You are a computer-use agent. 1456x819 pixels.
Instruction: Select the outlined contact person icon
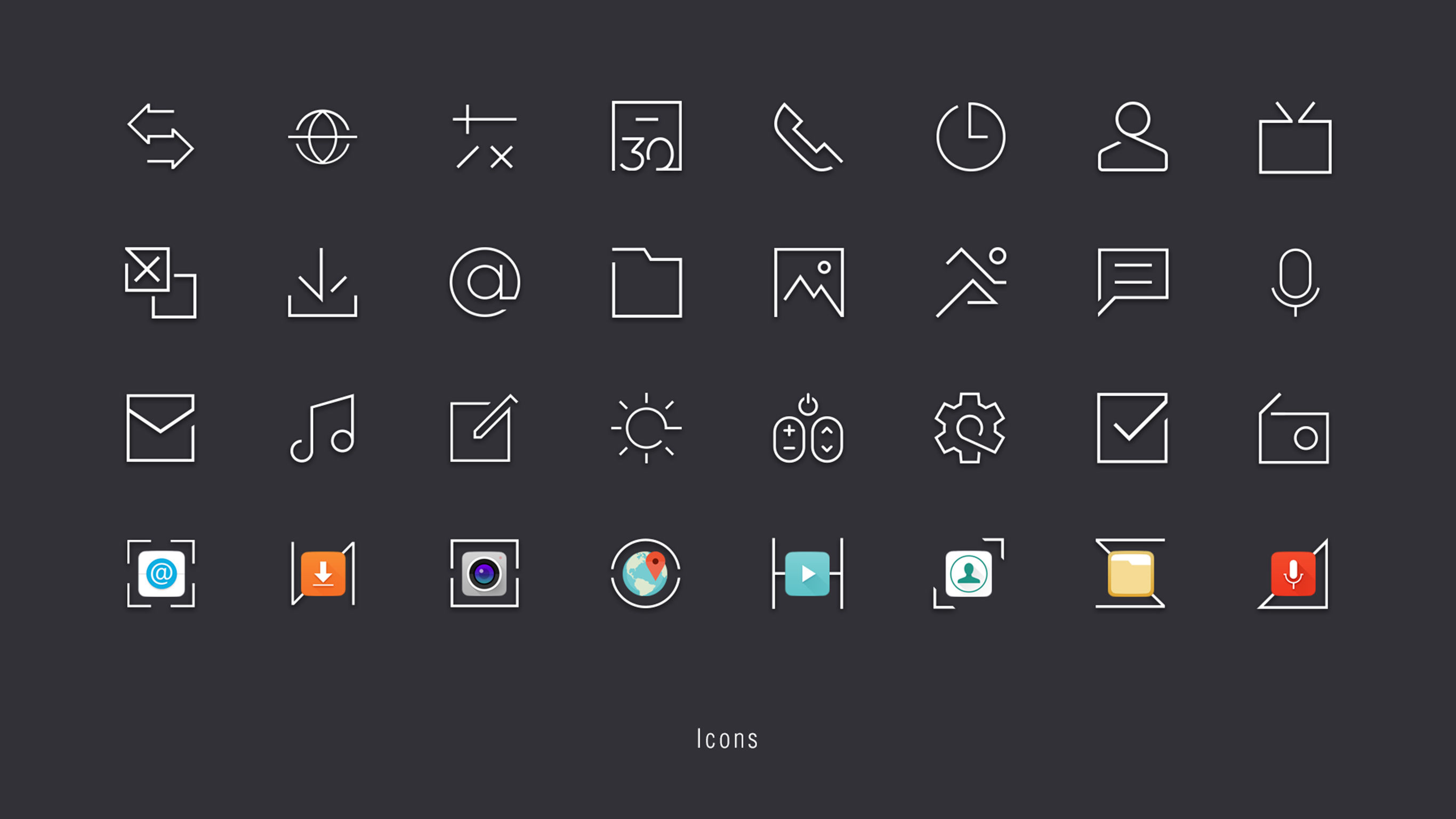(x=1133, y=136)
